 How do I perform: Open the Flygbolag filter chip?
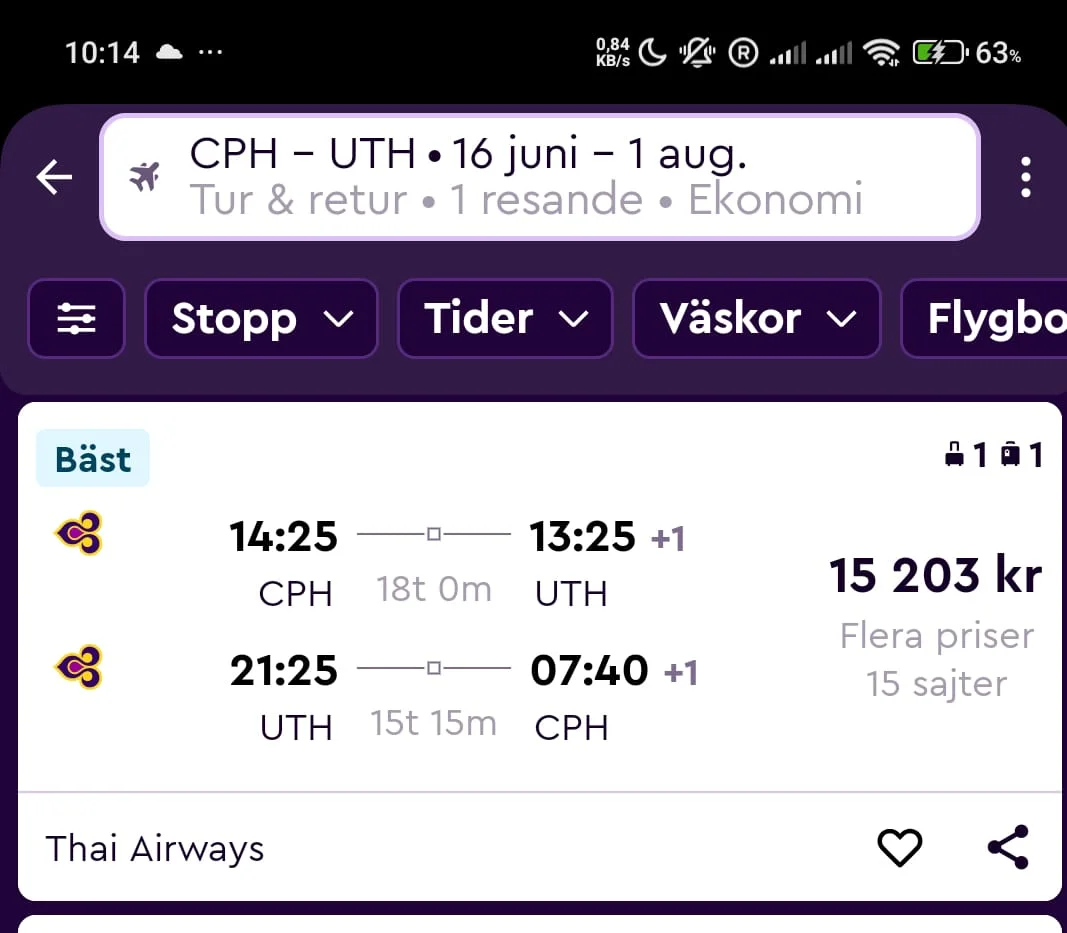(x=990, y=319)
